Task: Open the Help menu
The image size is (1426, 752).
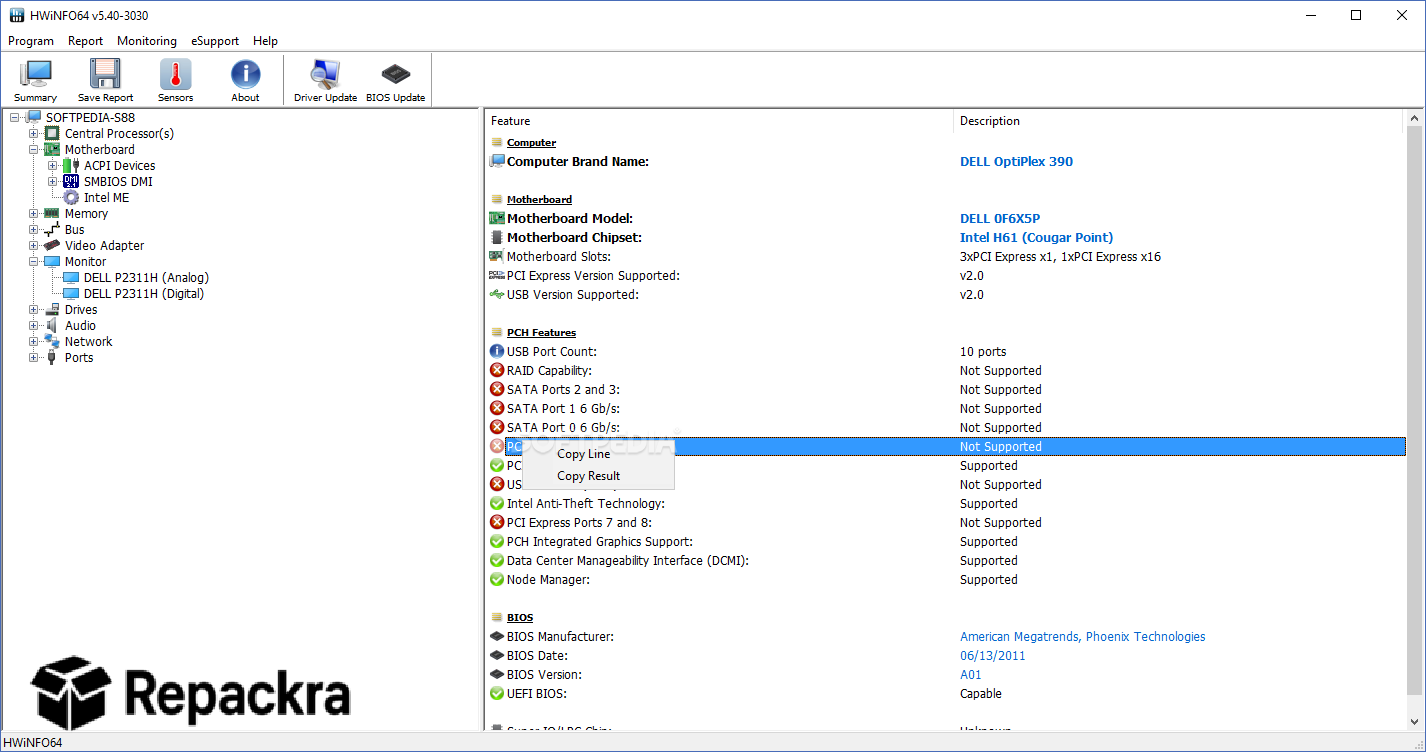Action: coord(266,41)
